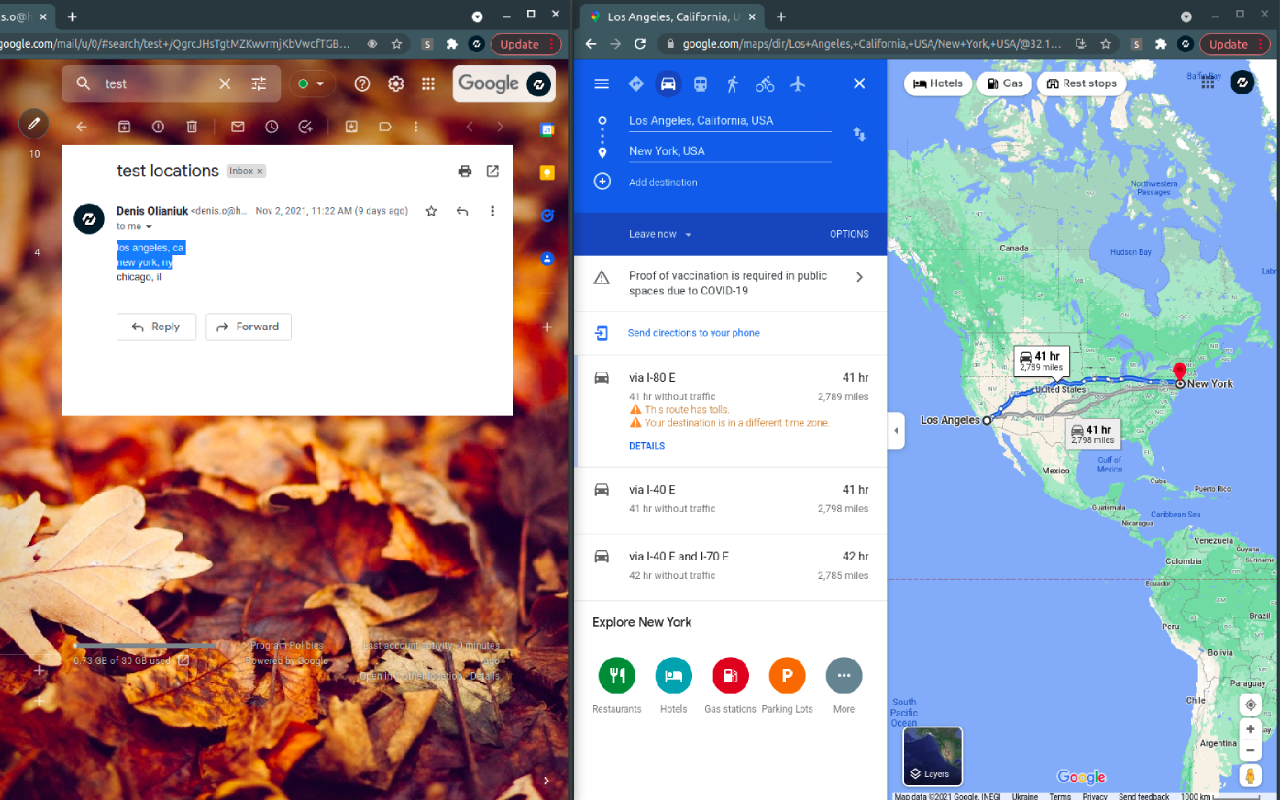Select Driving travel mode
The width and height of the screenshot is (1280, 800).
[668, 84]
